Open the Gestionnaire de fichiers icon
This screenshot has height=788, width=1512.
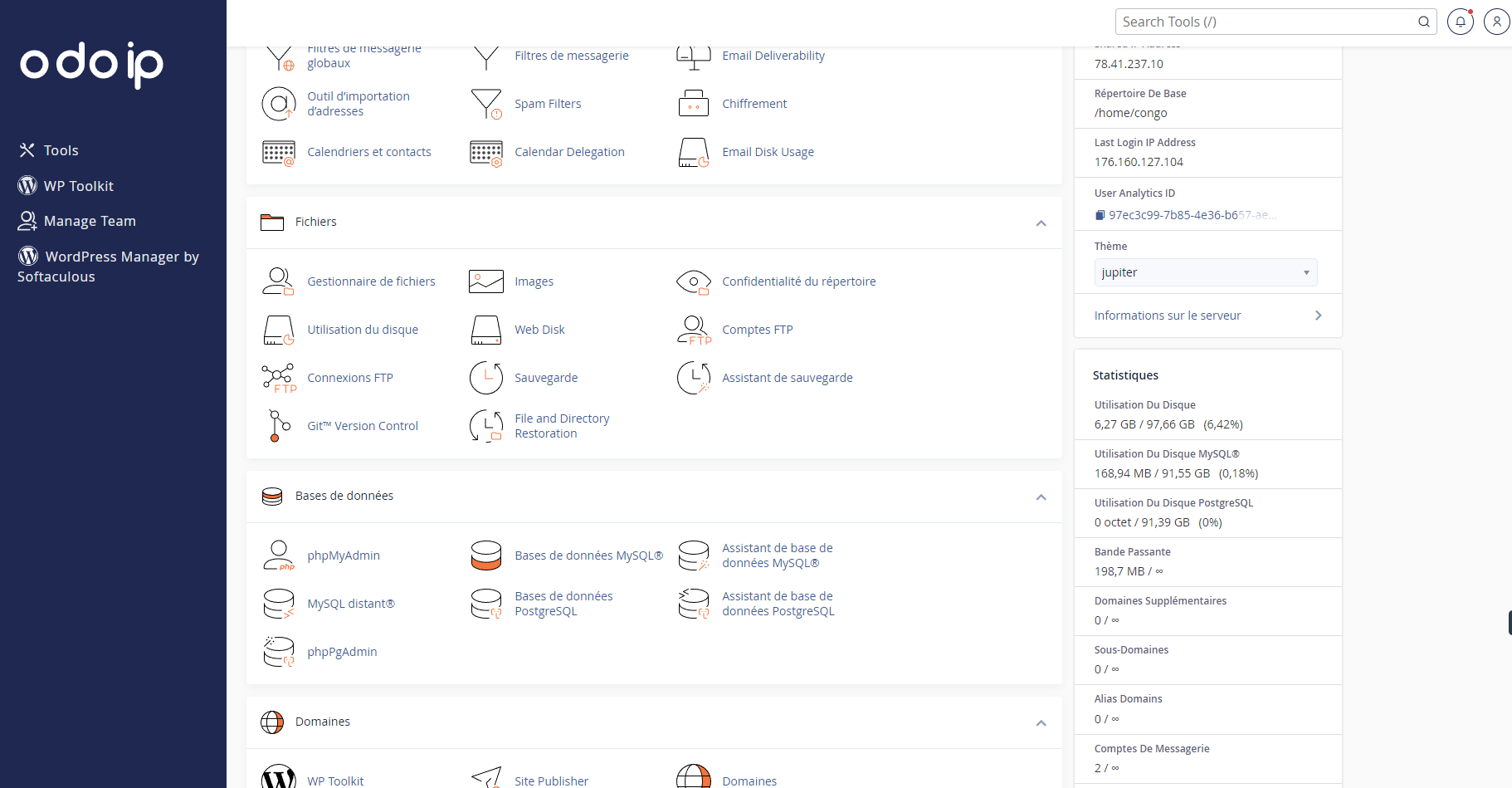pyautogui.click(x=278, y=281)
